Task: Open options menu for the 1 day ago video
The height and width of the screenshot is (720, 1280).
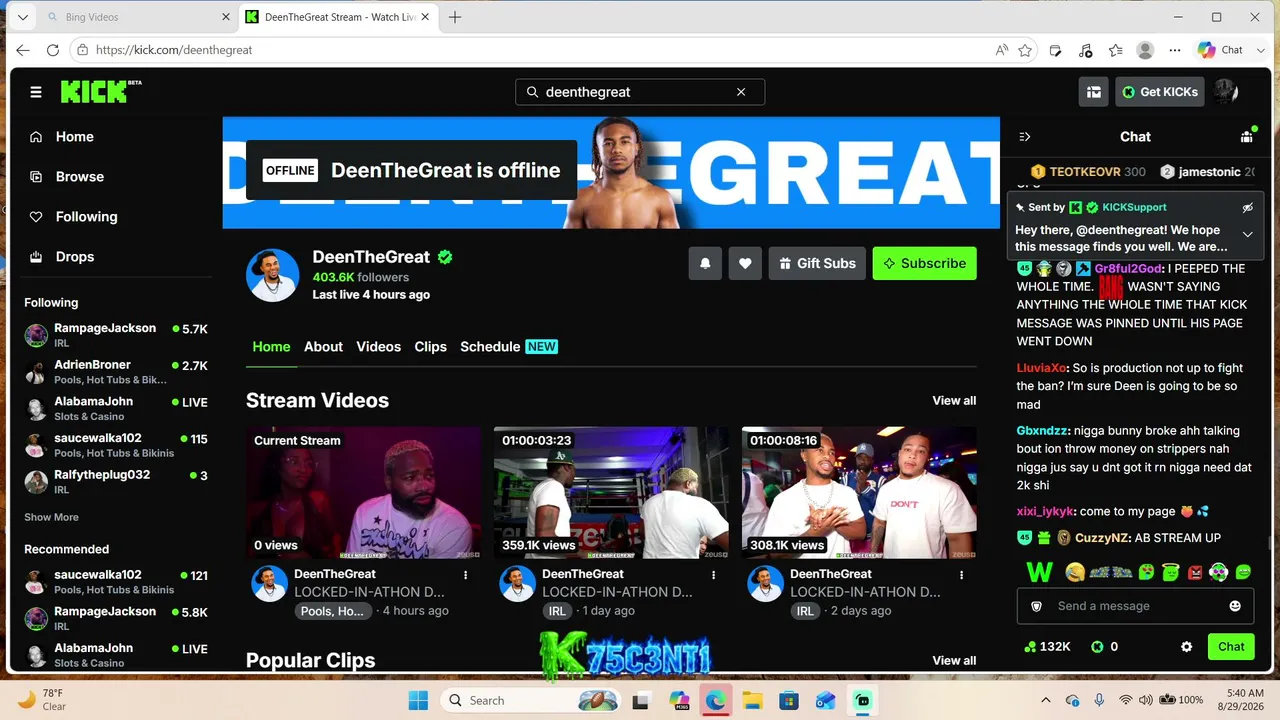Action: (714, 575)
